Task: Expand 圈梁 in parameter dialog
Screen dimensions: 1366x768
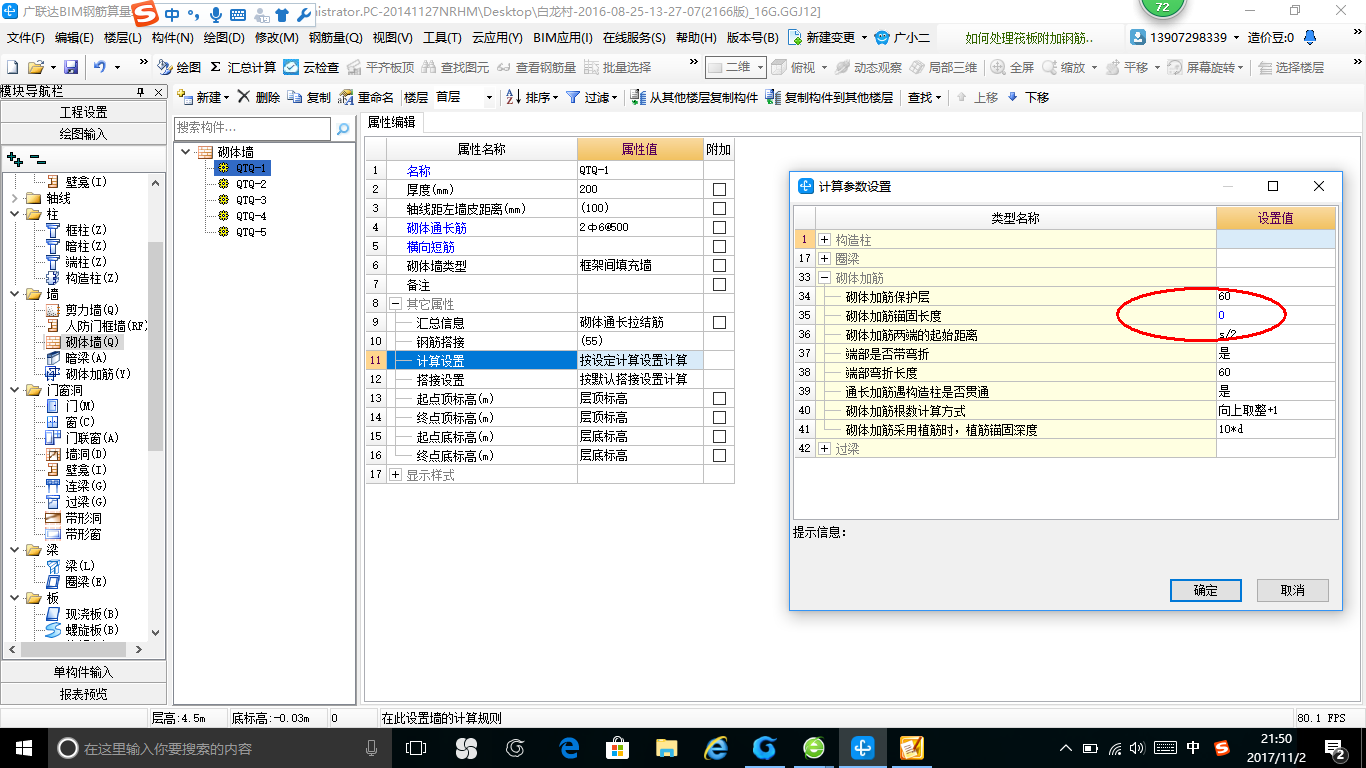Action: tap(825, 259)
